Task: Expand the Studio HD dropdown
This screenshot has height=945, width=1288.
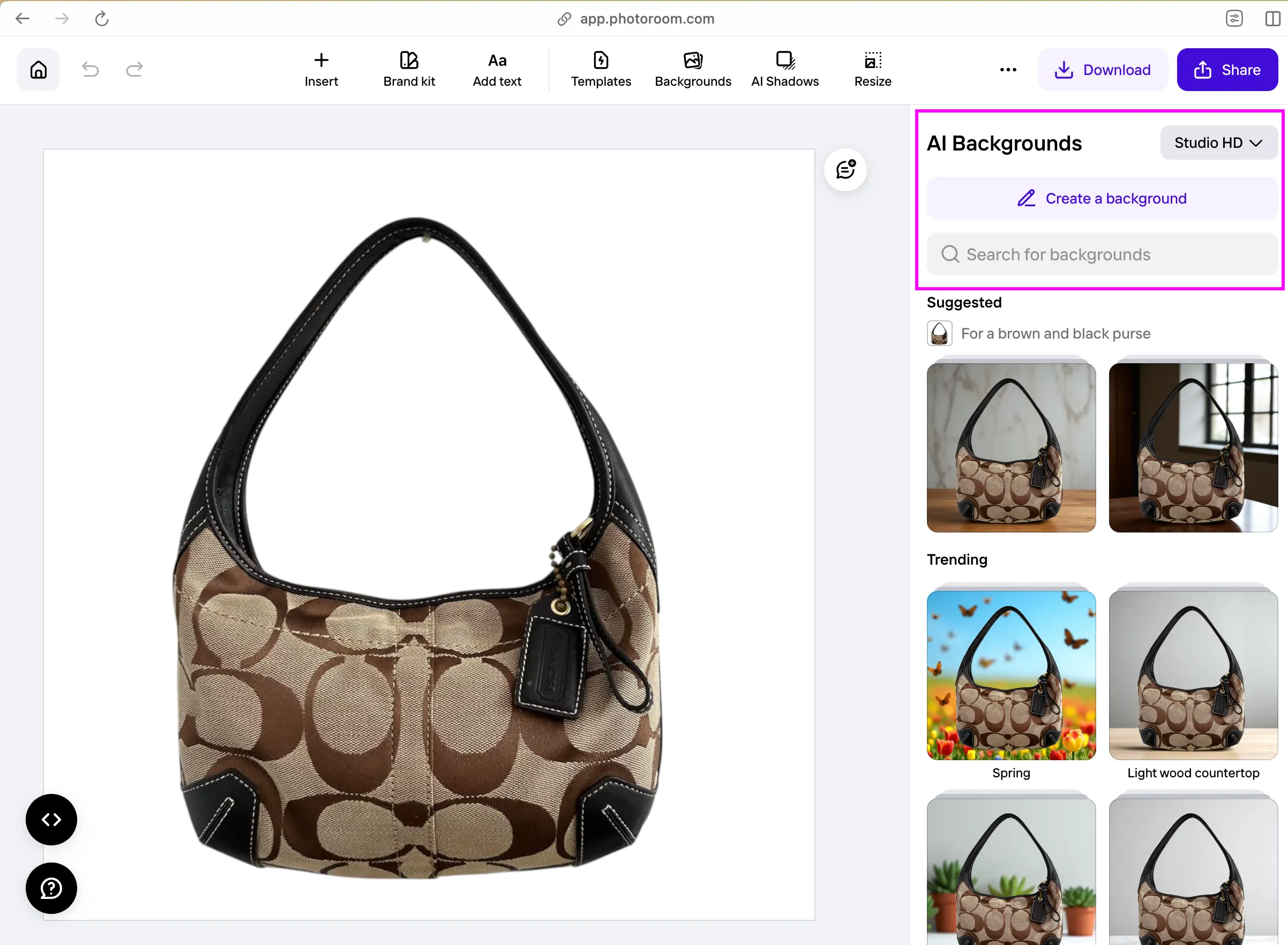Action: (x=1219, y=142)
